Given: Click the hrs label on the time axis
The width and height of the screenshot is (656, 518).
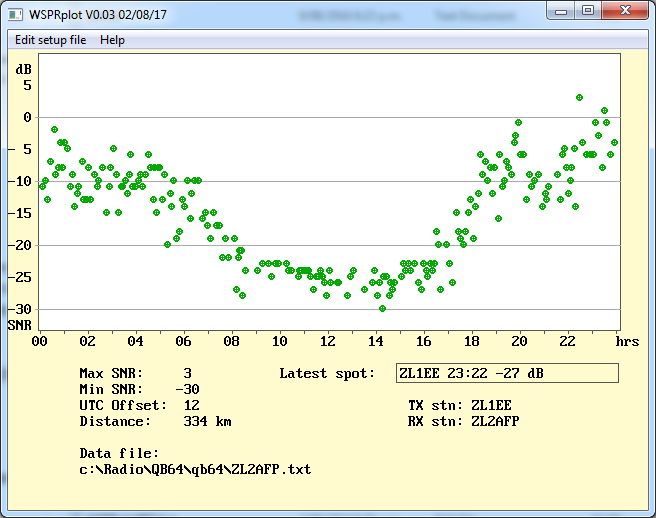Looking at the screenshot, I should pyautogui.click(x=627, y=341).
